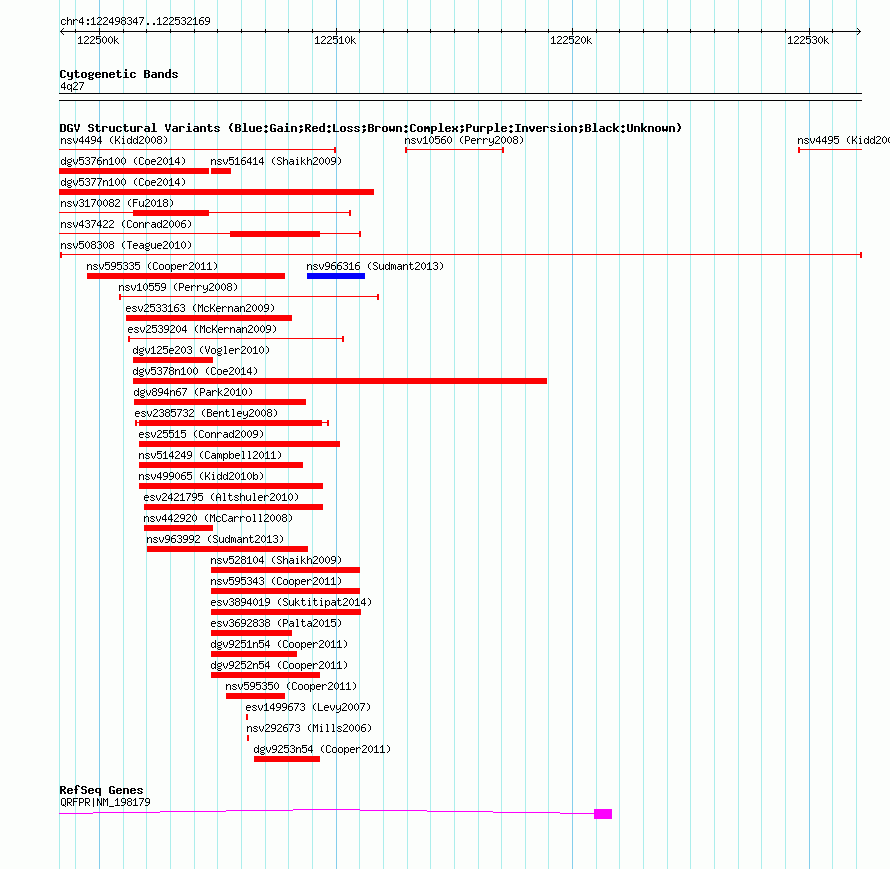Select esv2539204 (McKernan2009) label
890x869 pixels.
(x=202, y=329)
